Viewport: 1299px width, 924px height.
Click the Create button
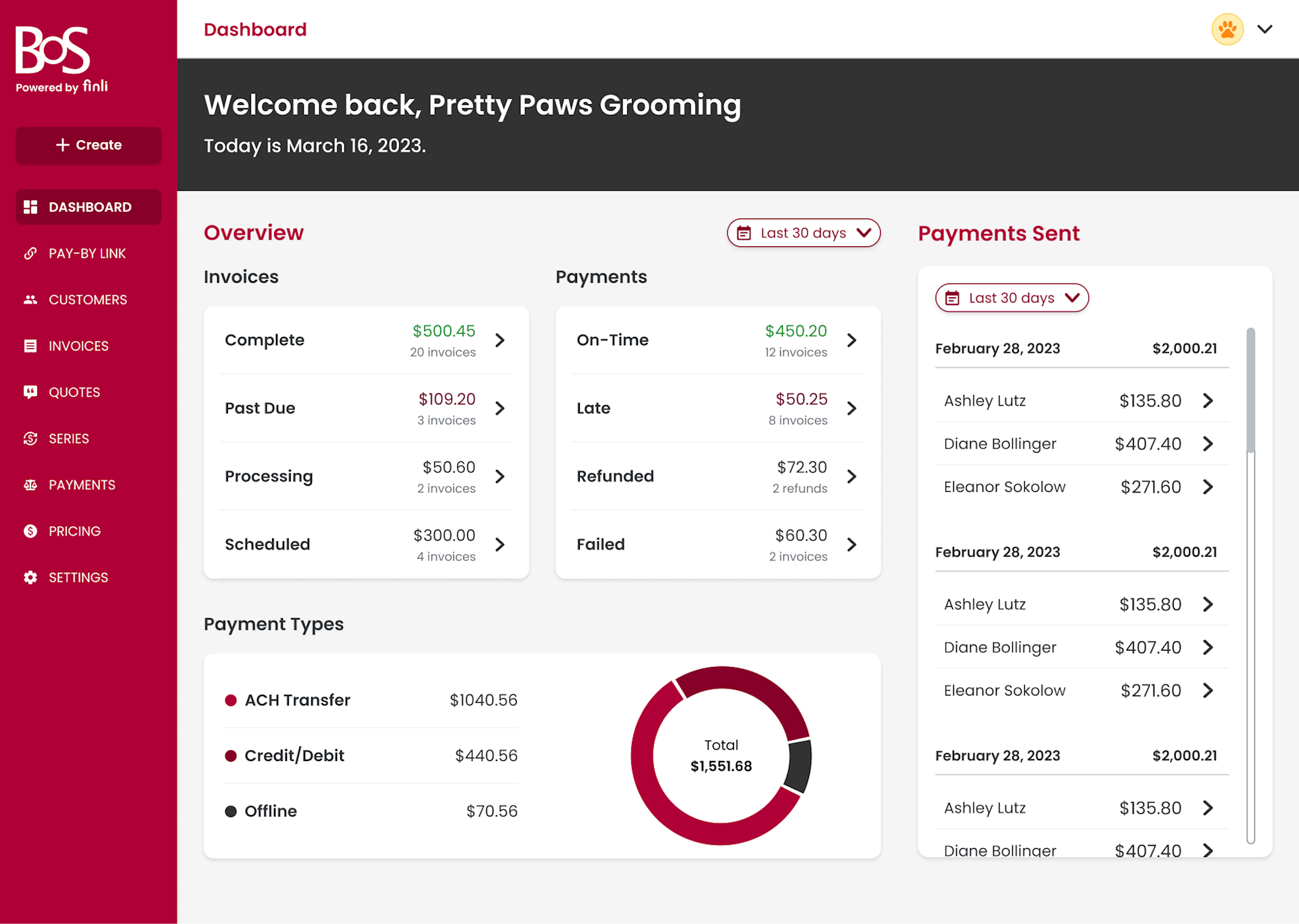pos(88,145)
